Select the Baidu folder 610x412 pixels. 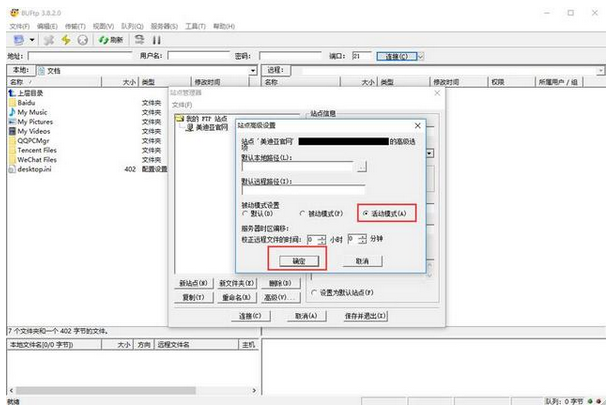(x=22, y=103)
